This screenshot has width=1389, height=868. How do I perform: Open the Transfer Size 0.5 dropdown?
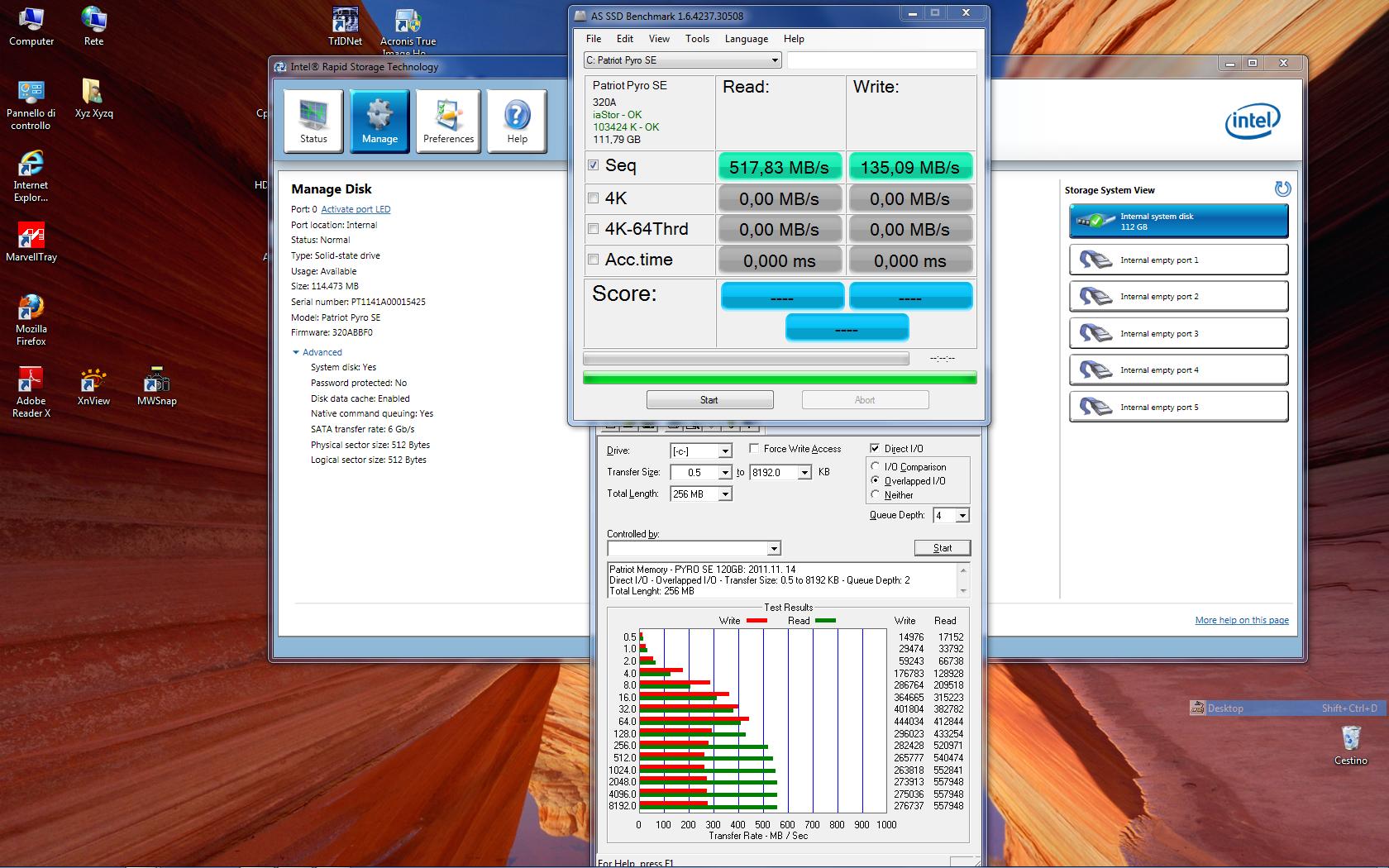click(x=701, y=472)
